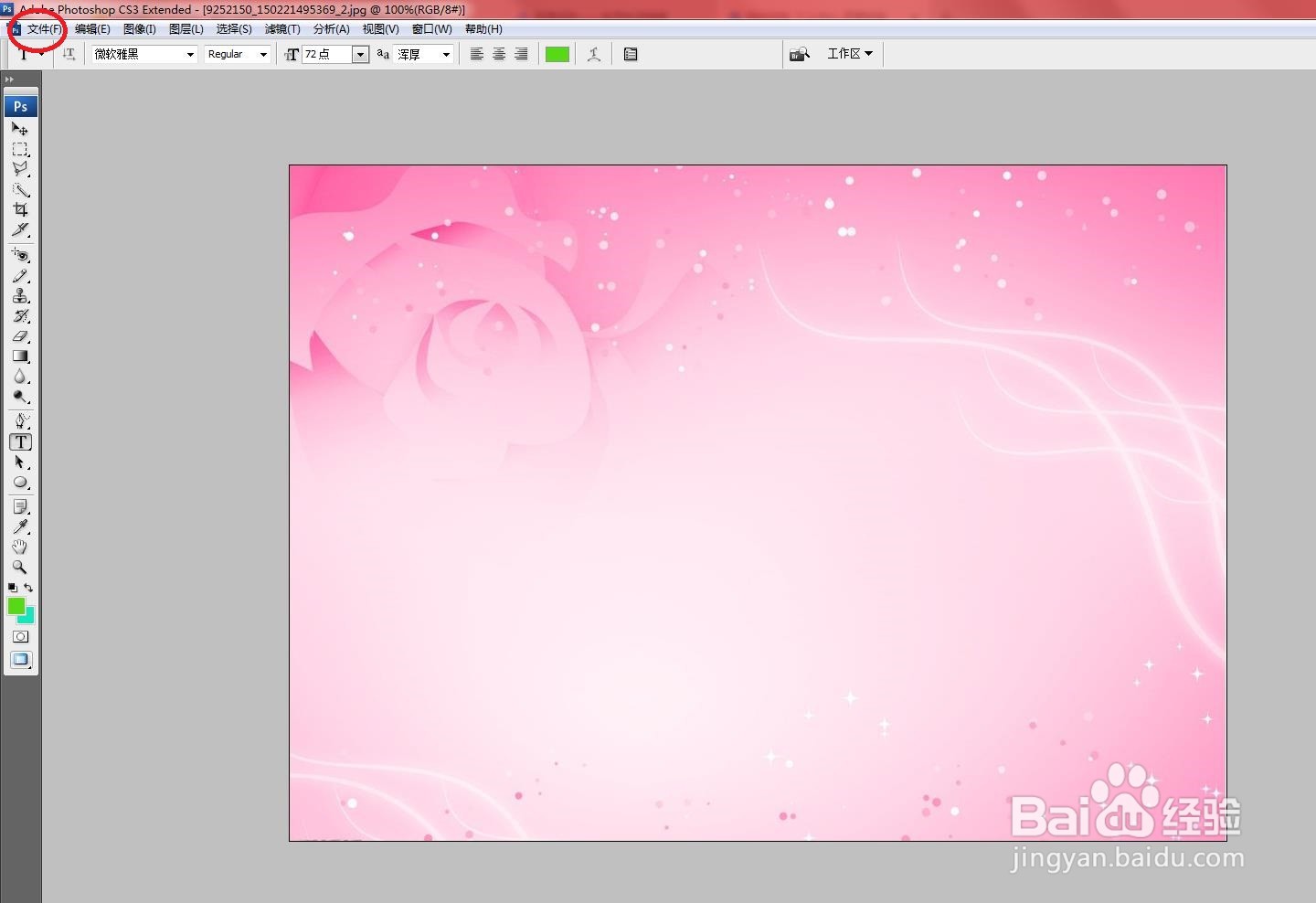Change the screen mode

pos(20,660)
